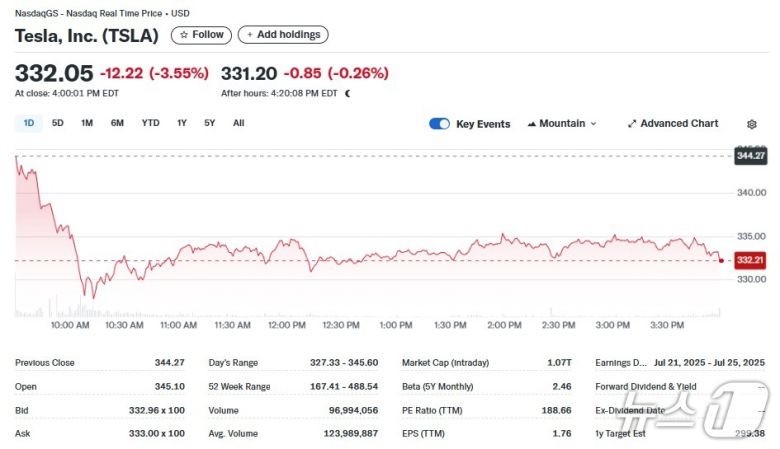Toggle the Key Events switch
780x449 pixels.
[439, 124]
